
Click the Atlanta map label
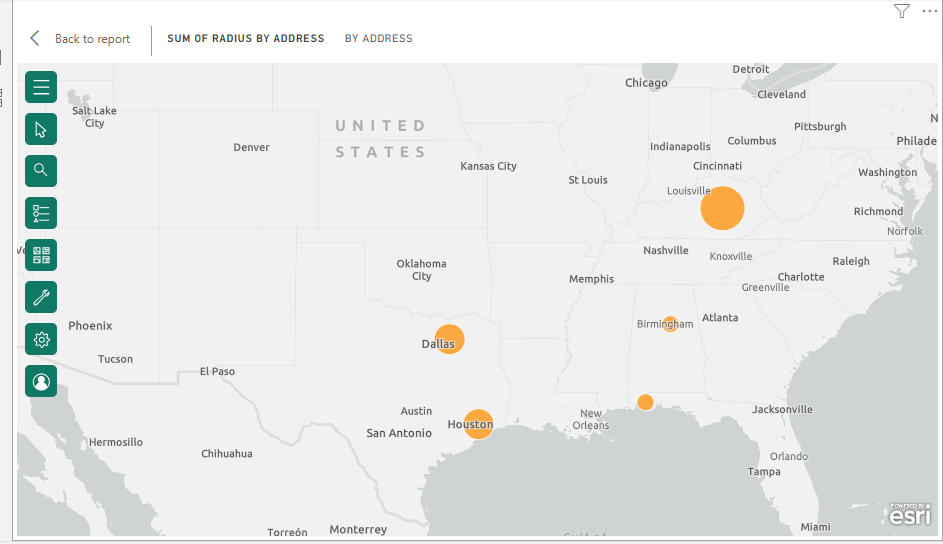tap(720, 318)
